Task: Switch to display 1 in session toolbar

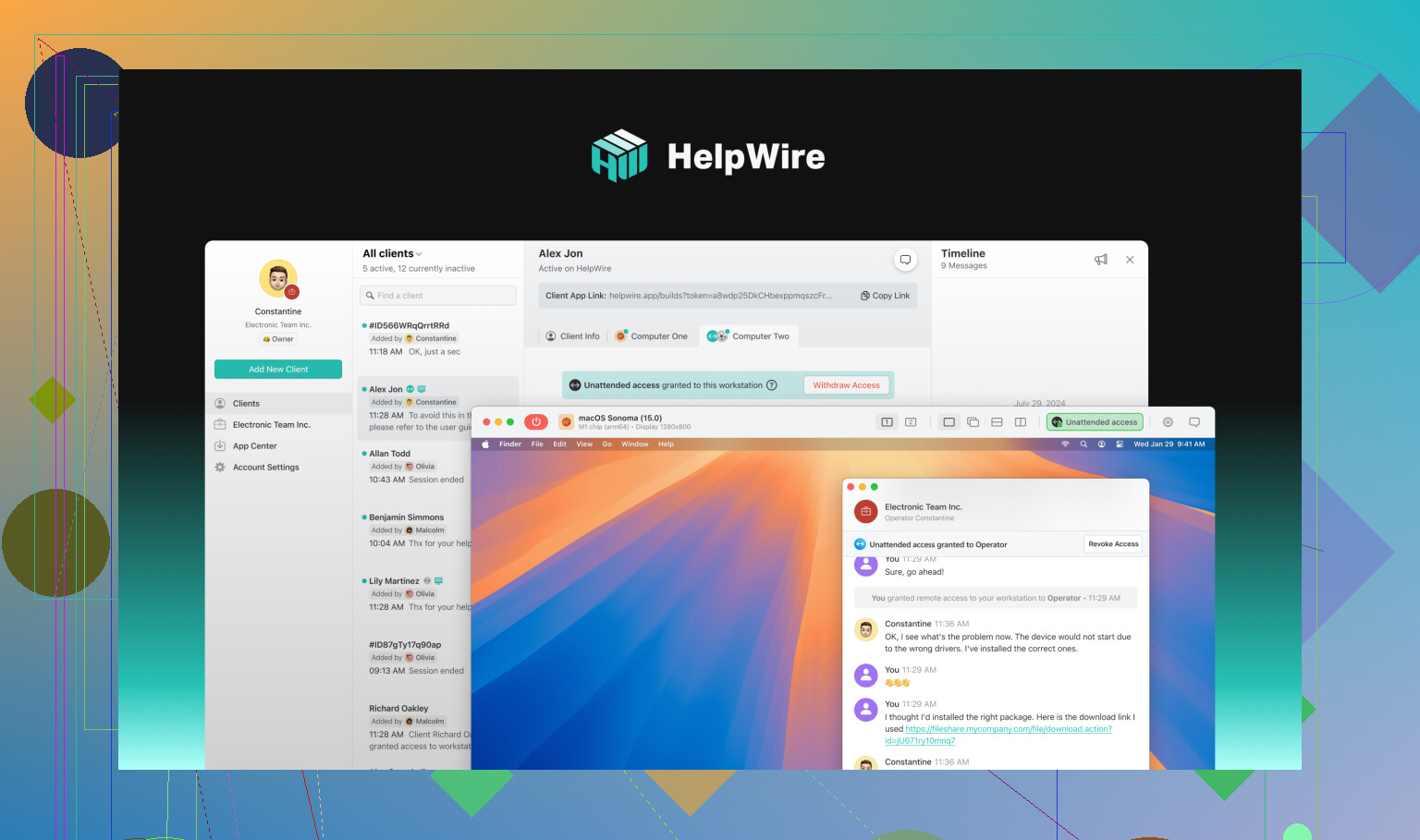Action: click(x=887, y=422)
